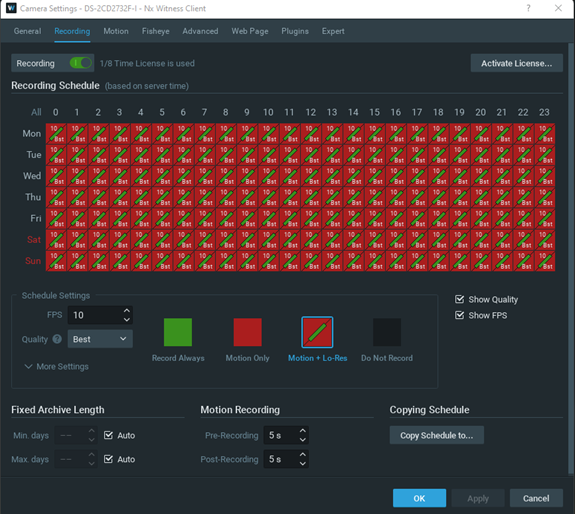The image size is (575, 514).
Task: Select the Tuesday hour 1 schedule cell
Action: tap(77, 155)
